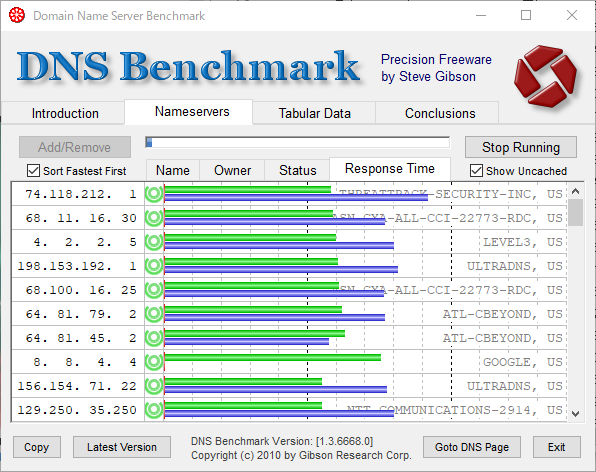Click the green status icon for 68.11.16.30
Screen dimensions: 596x472
[x=154, y=218]
